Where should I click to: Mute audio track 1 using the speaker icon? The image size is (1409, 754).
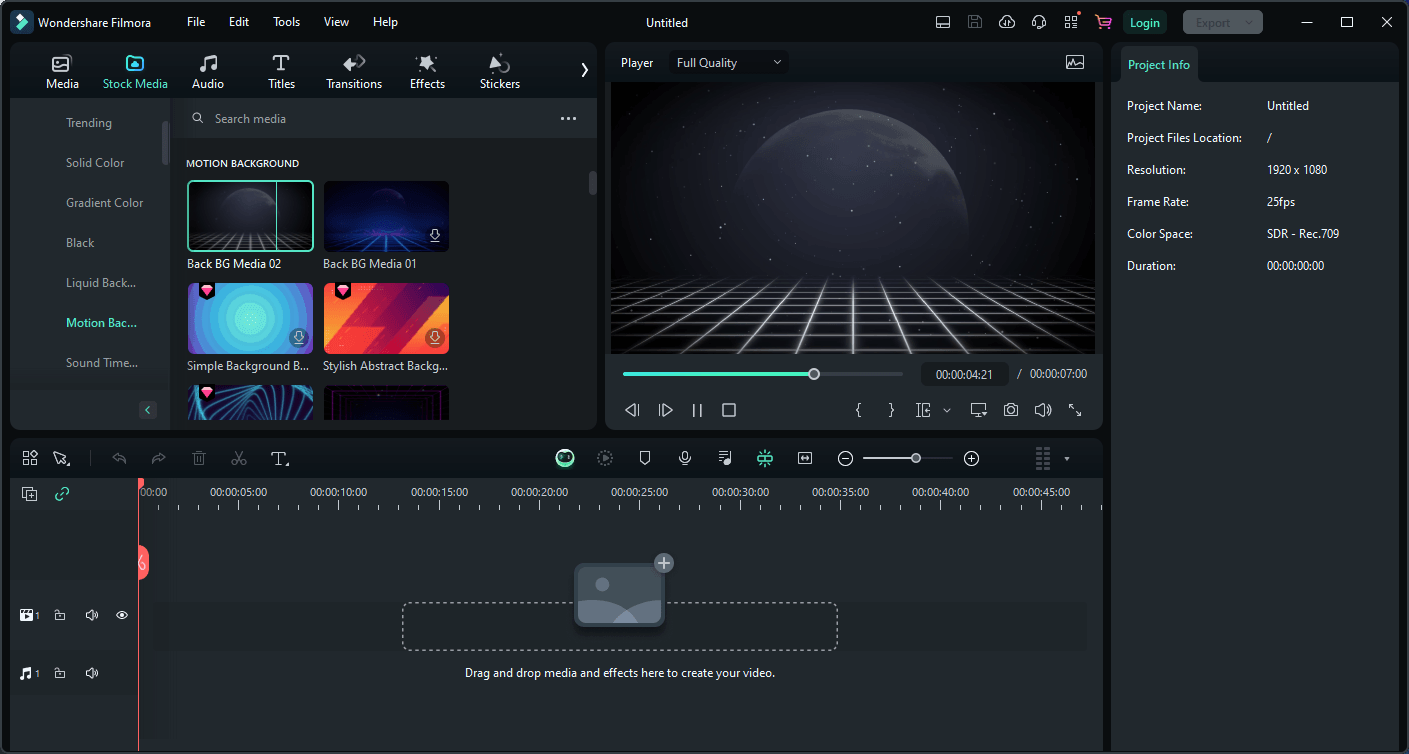click(x=92, y=674)
